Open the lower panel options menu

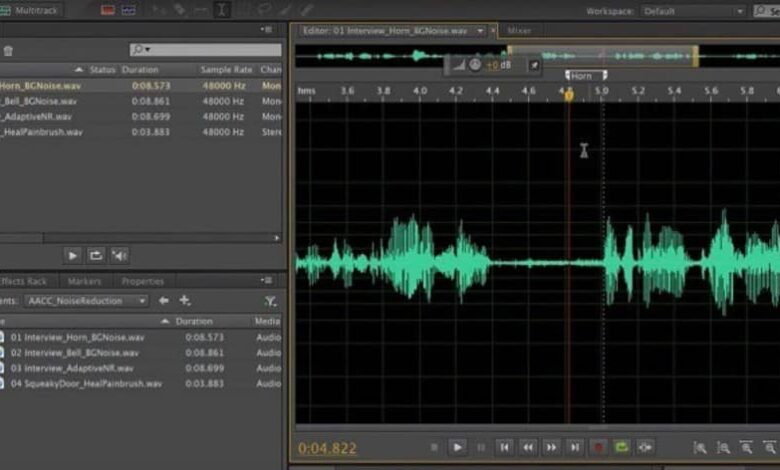click(267, 281)
